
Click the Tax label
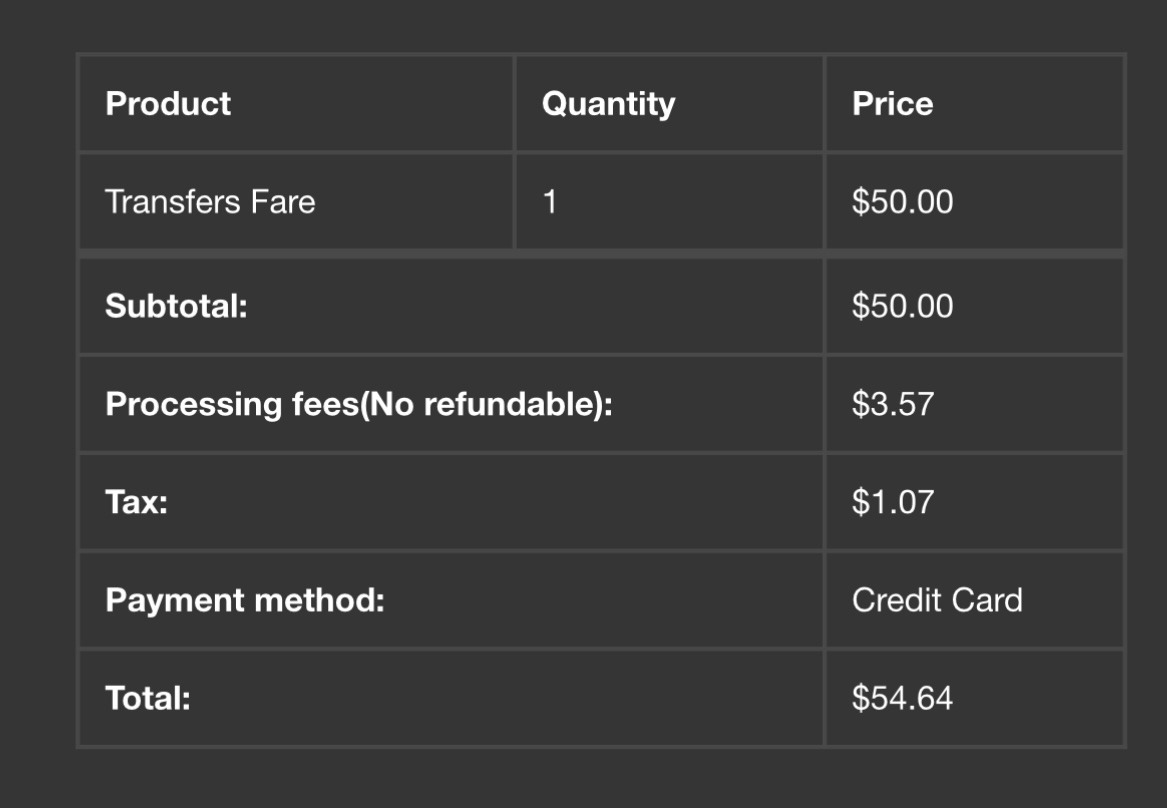[136, 502]
